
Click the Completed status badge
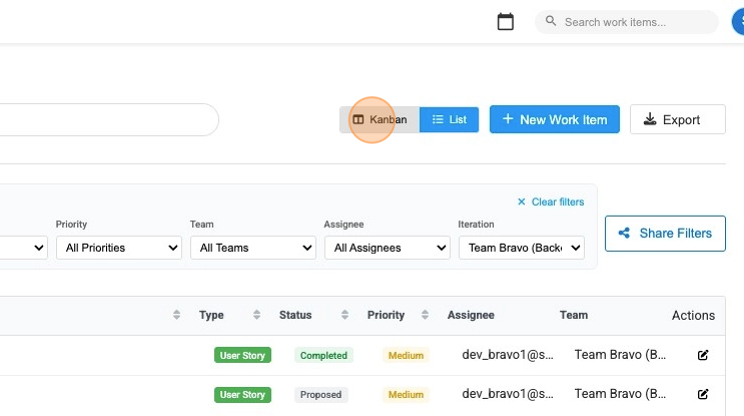(323, 355)
